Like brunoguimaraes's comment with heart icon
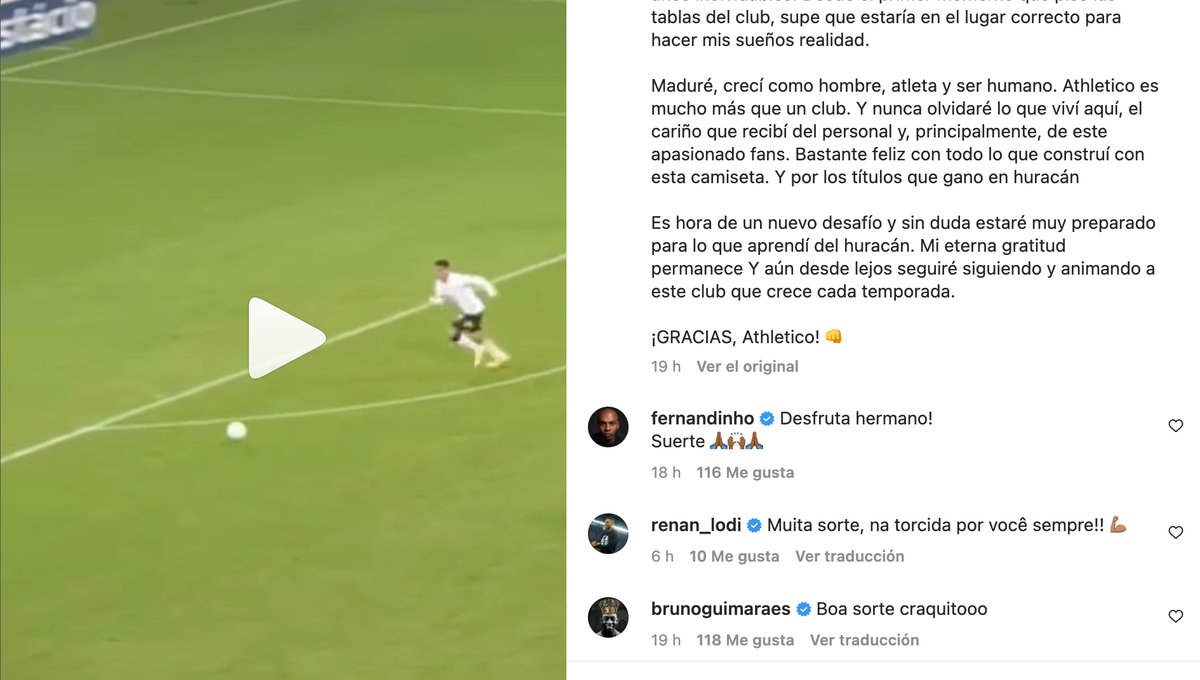This screenshot has width=1200, height=680. 1176,617
